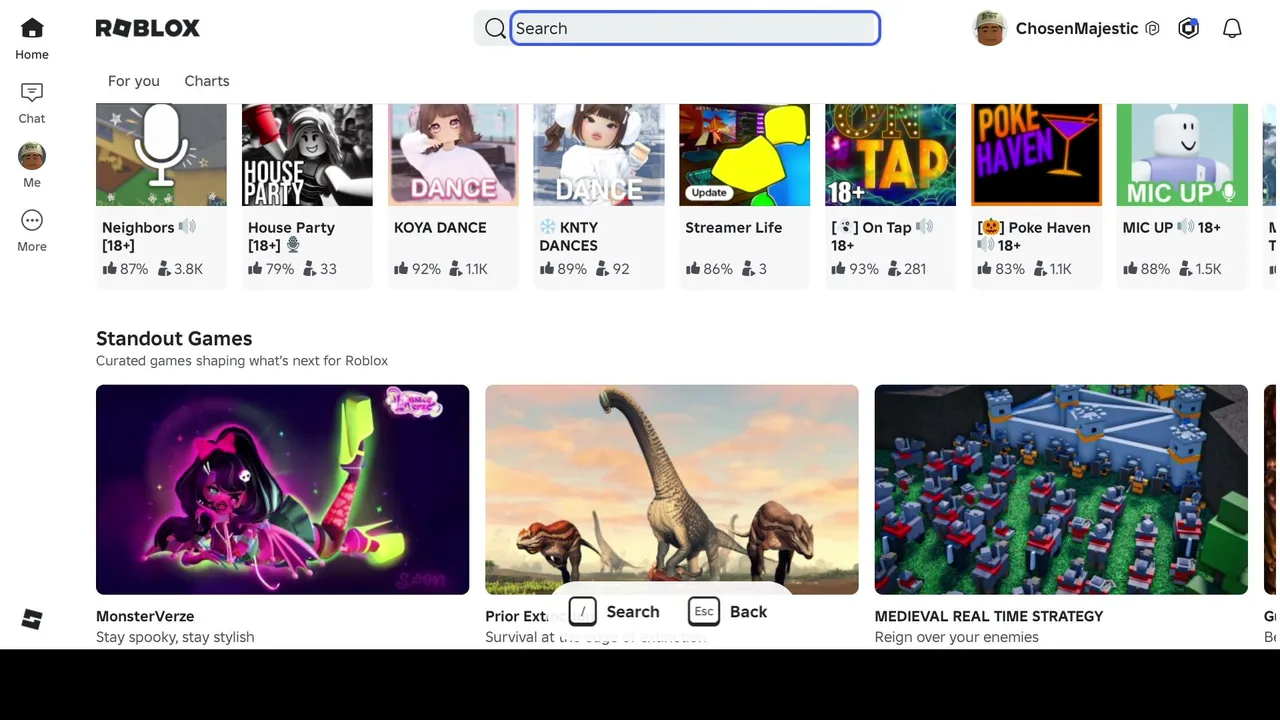Click the KOYA DANCE title text
The height and width of the screenshot is (720, 1280).
pos(440,228)
